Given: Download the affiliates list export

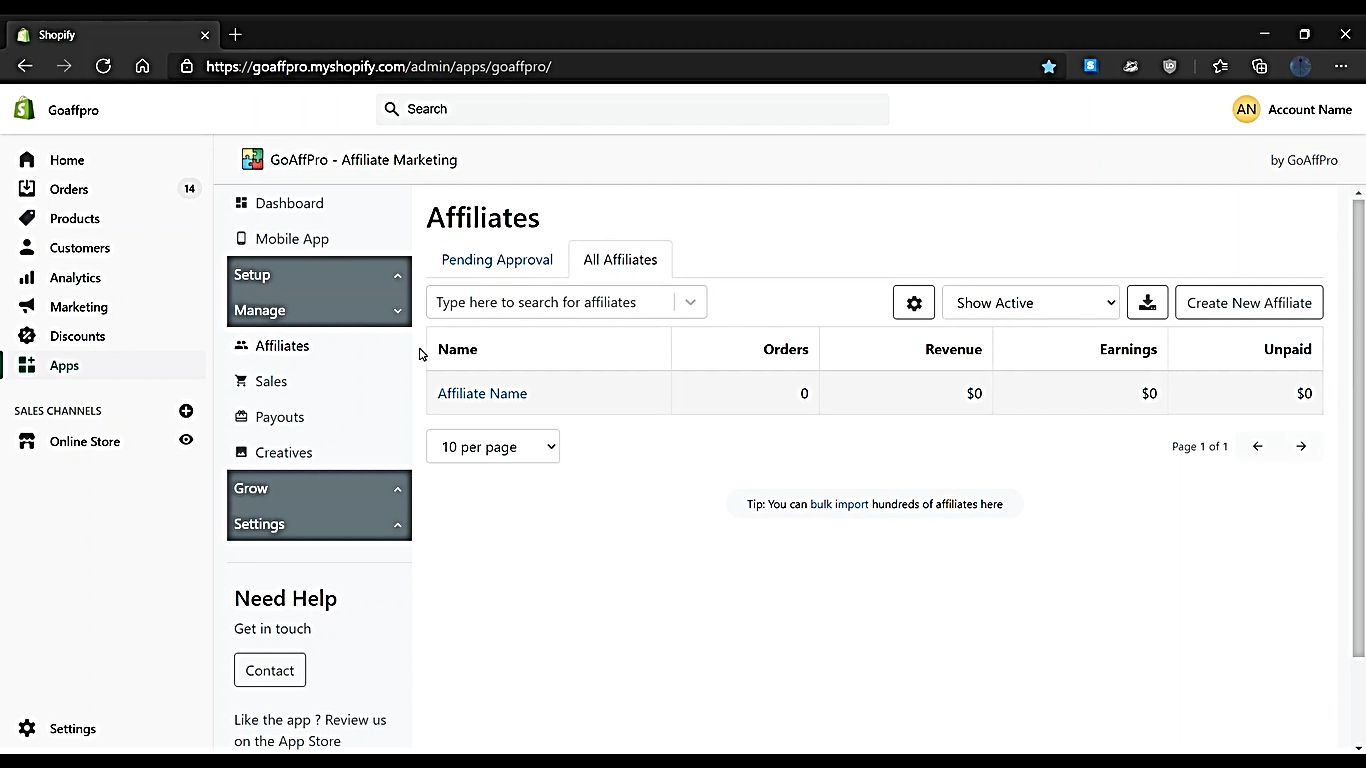Looking at the screenshot, I should [x=1147, y=303].
